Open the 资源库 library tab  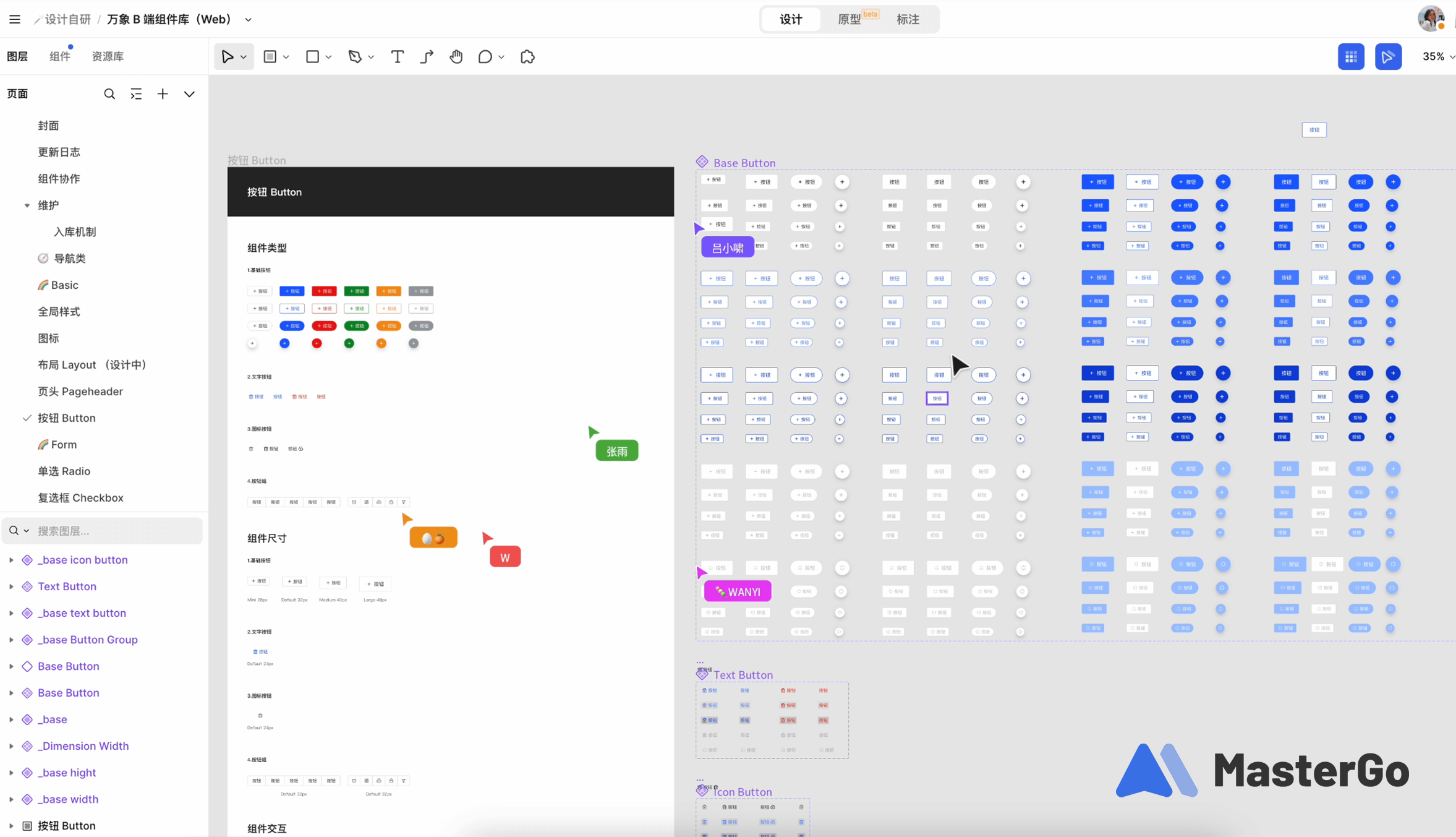tap(108, 56)
